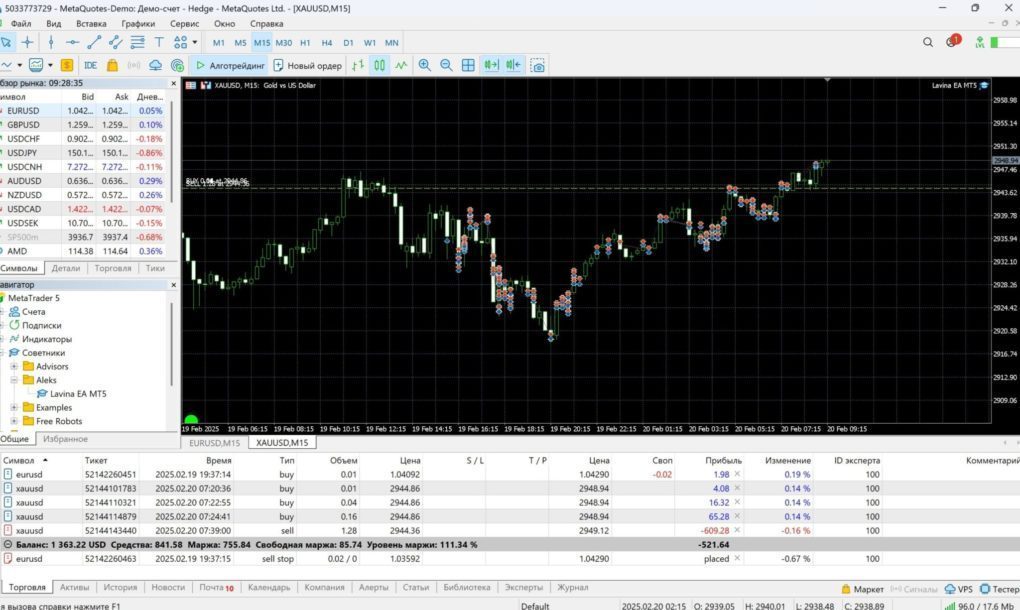
Task: Switch chart to candlestick mode
Action: (379, 65)
